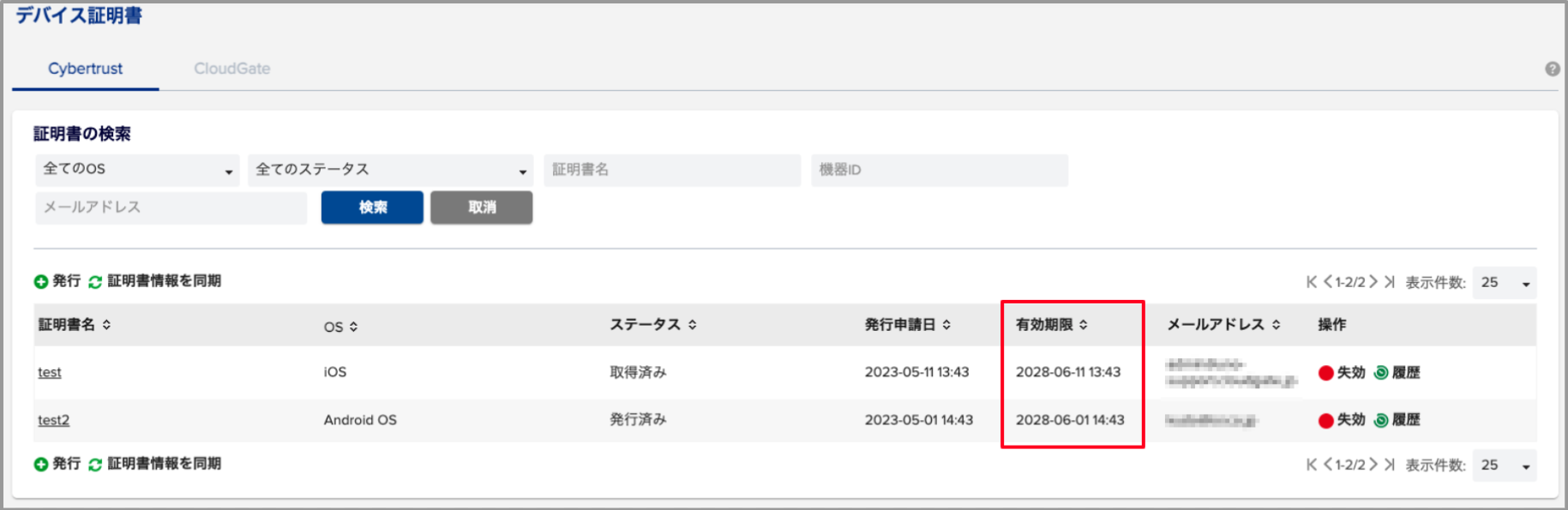The width and height of the screenshot is (1568, 510).
Task: Click expiry 2028-06-11 13:43
Action: [x=1068, y=372]
